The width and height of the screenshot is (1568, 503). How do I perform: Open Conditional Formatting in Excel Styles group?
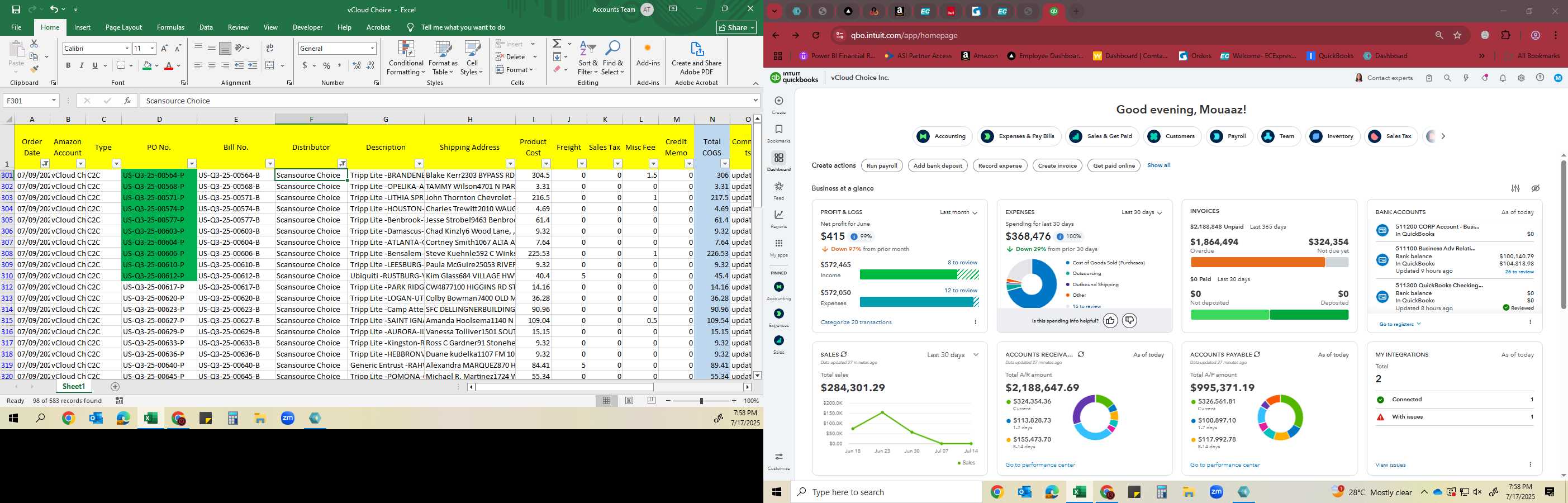click(406, 59)
